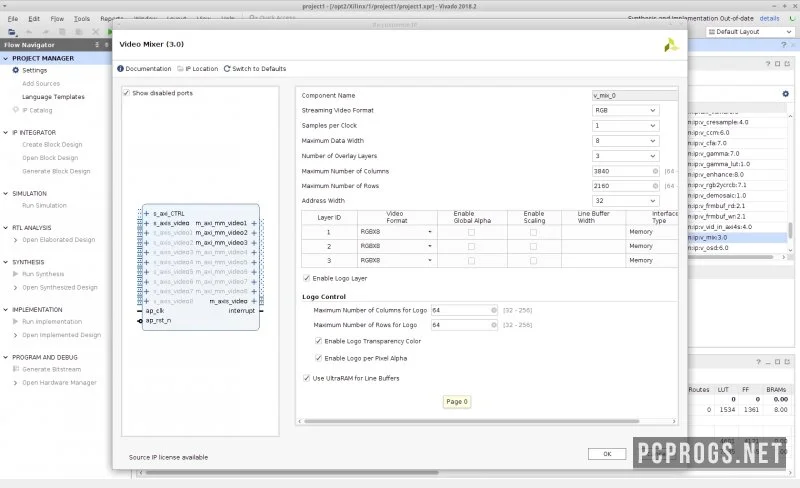This screenshot has width=800, height=488.
Task: Click the open project toolbar icon
Action: (x=12, y=32)
